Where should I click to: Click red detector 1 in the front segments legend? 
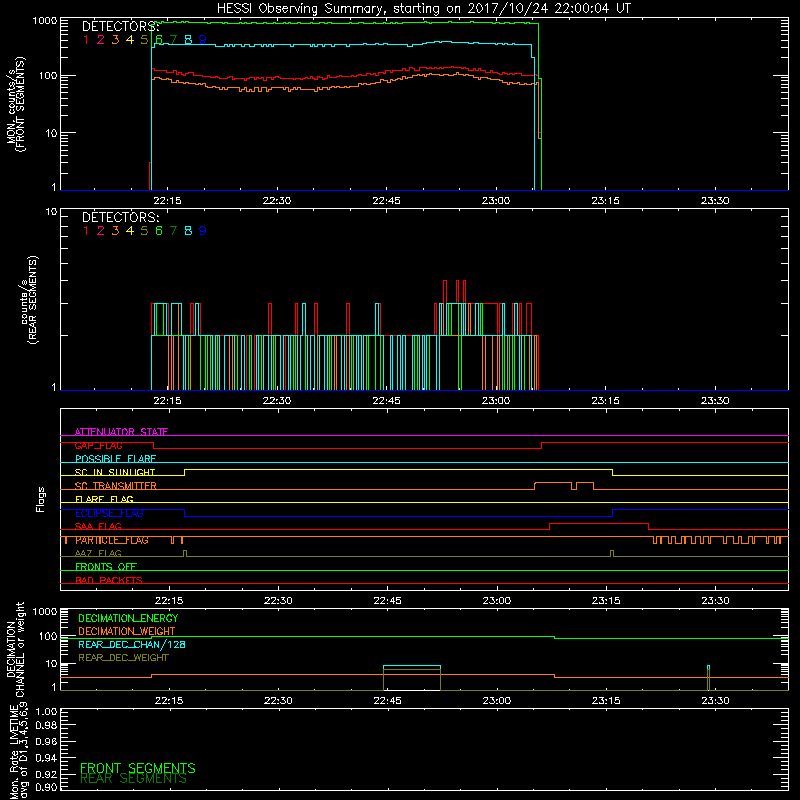86,39
